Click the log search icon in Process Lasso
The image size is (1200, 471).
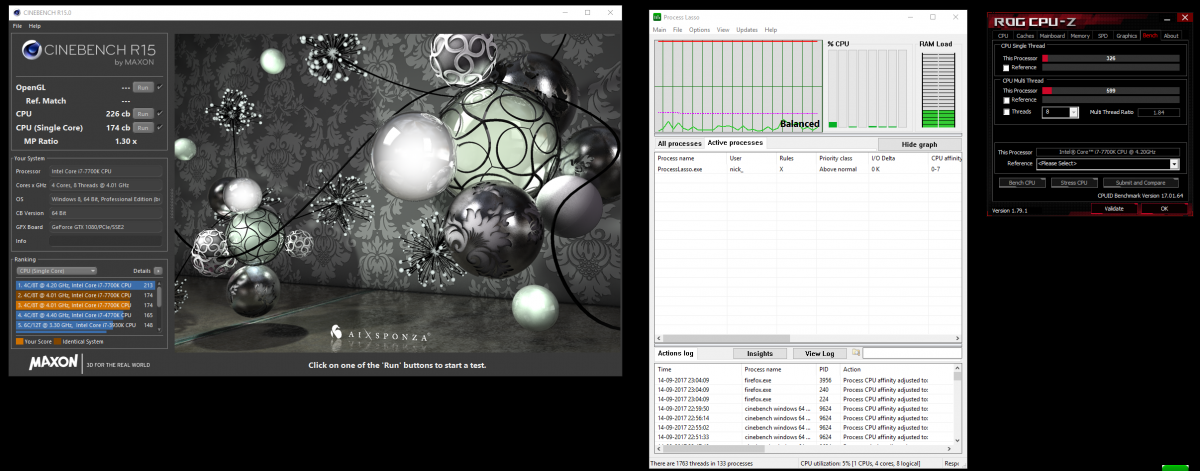pyautogui.click(x=856, y=353)
